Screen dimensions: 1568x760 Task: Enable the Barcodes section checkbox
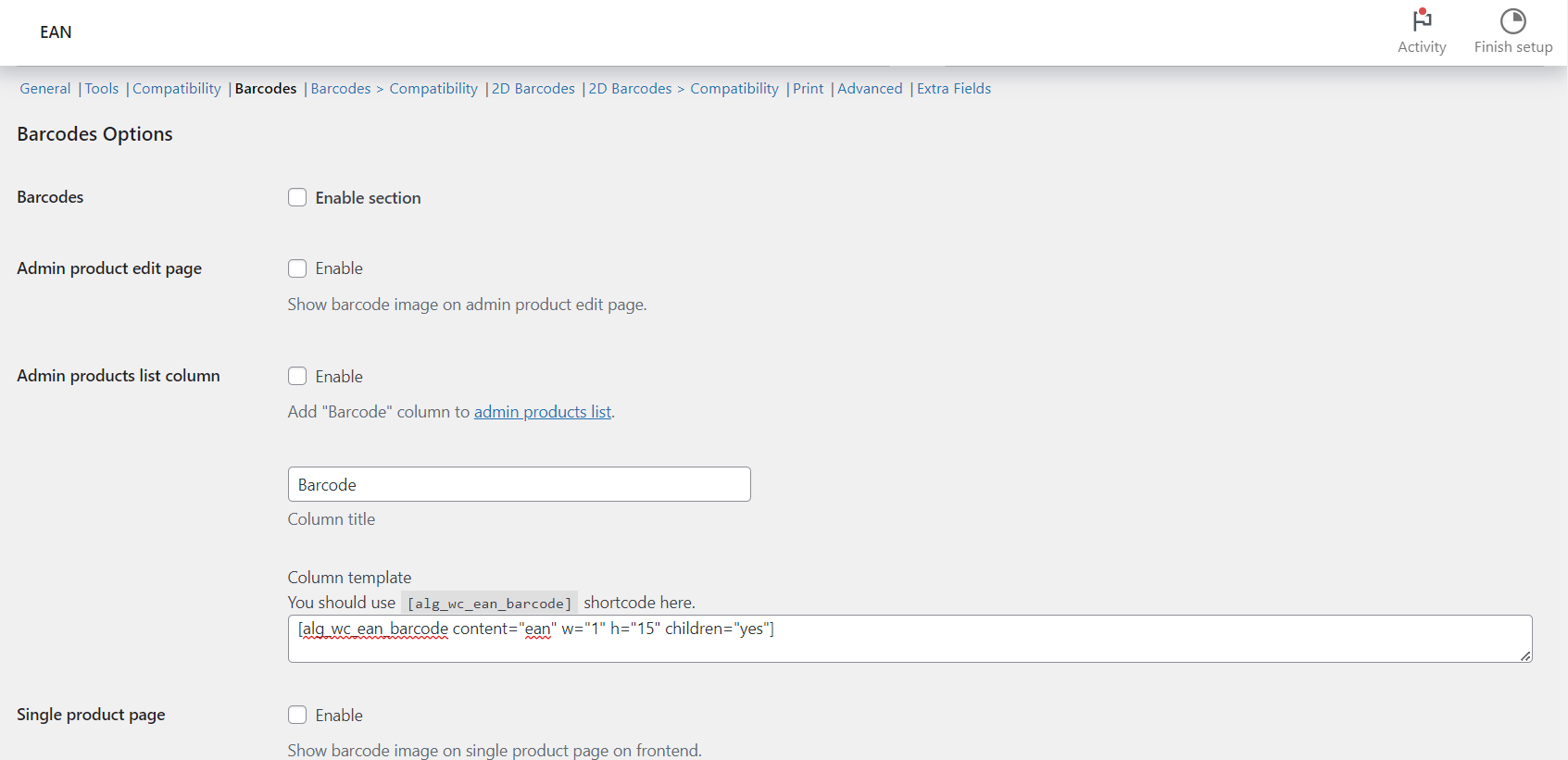coord(297,198)
